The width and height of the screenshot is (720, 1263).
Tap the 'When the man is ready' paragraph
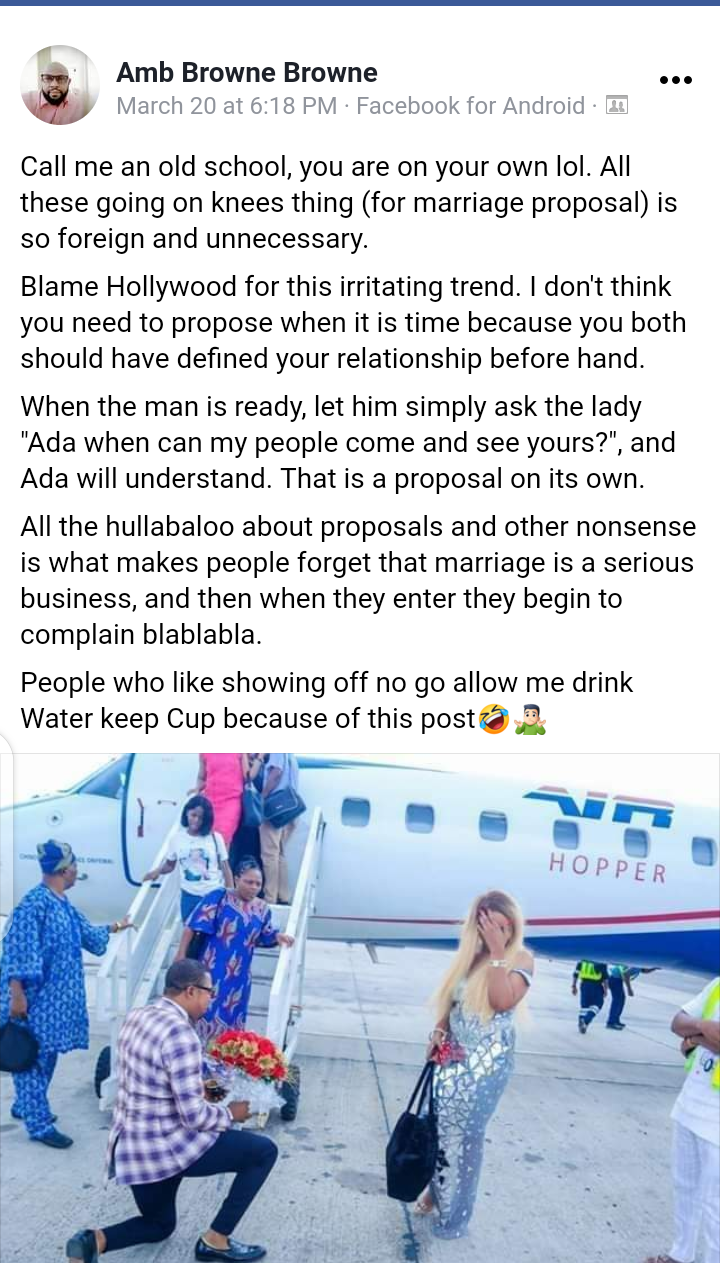[x=348, y=443]
